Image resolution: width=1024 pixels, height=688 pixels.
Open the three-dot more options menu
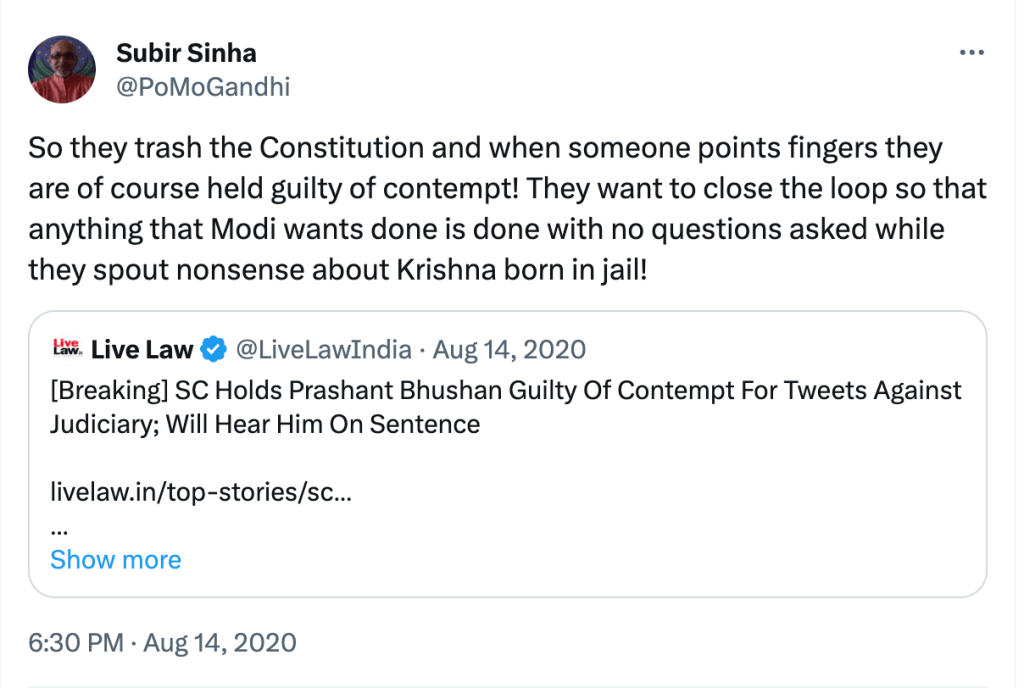(x=971, y=53)
